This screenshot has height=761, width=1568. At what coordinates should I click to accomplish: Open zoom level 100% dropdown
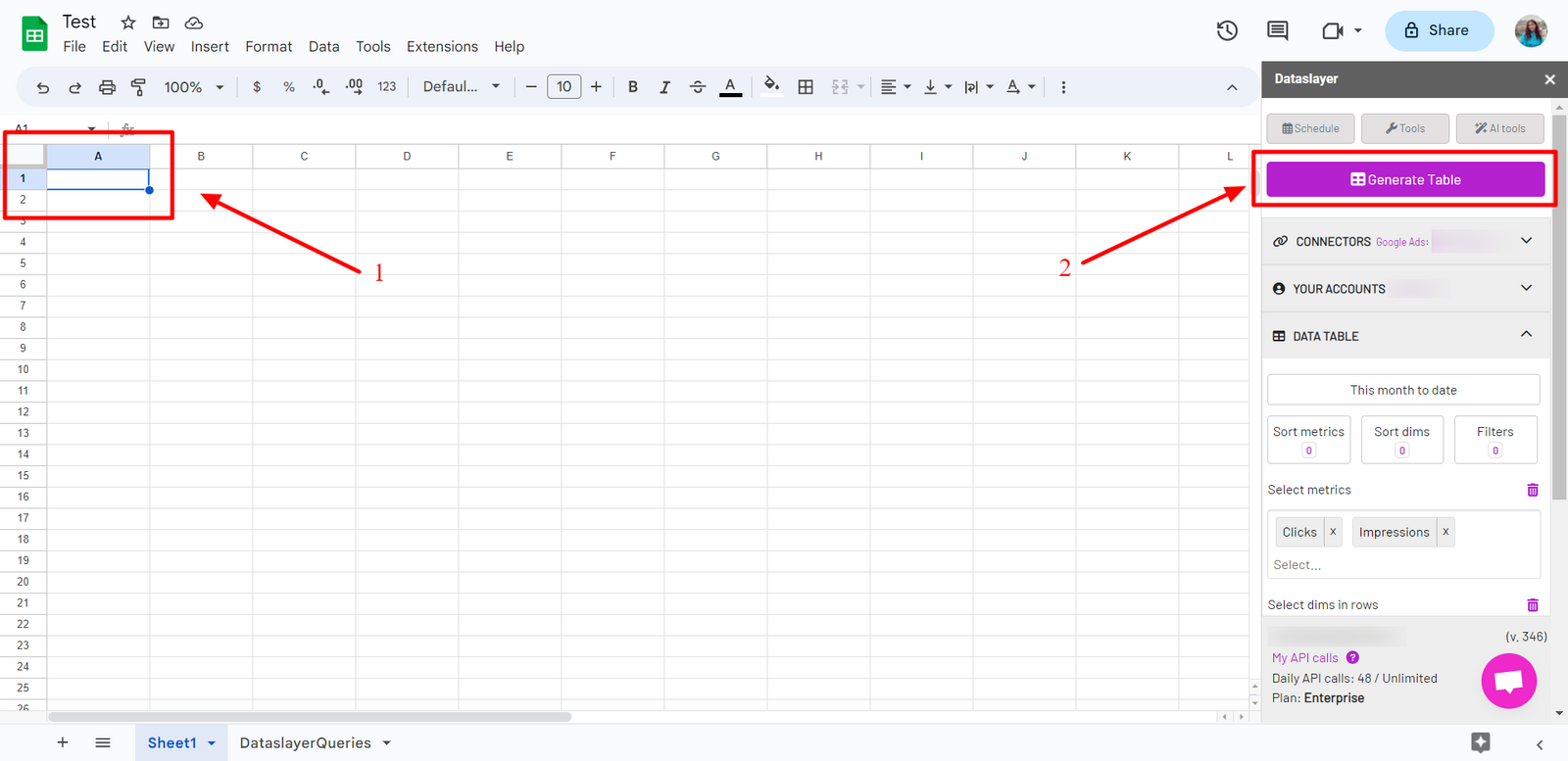[x=194, y=87]
